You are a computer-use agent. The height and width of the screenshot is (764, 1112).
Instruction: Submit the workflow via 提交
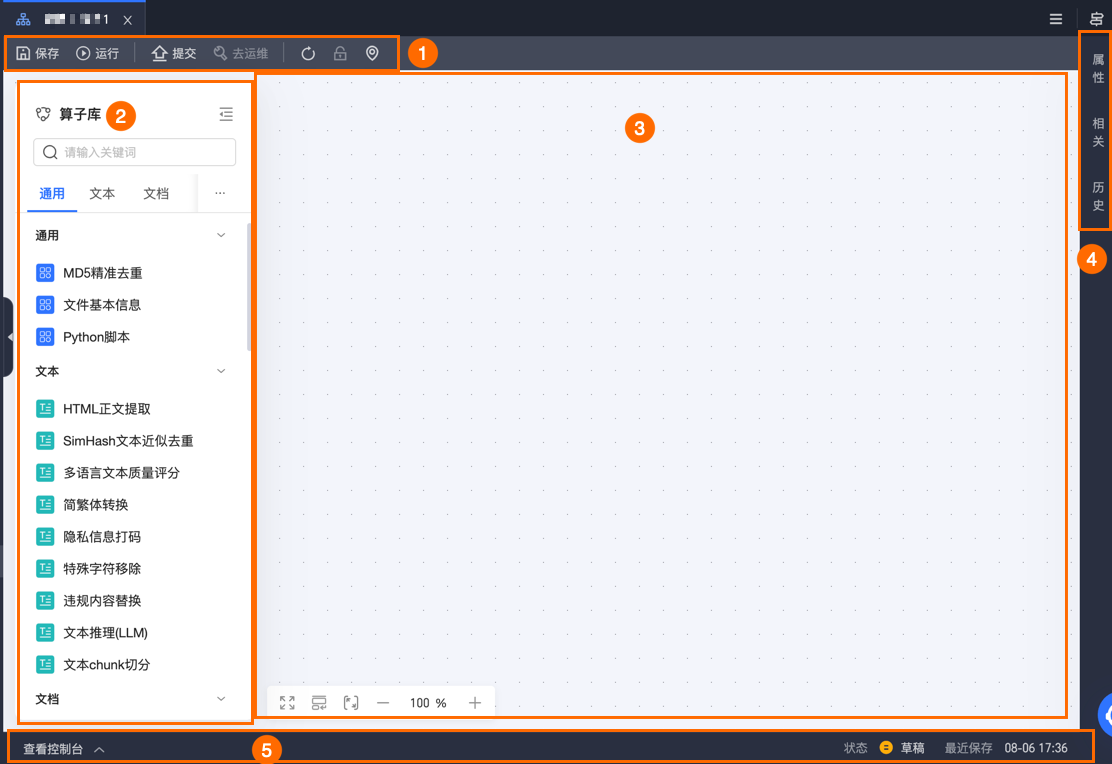(174, 53)
